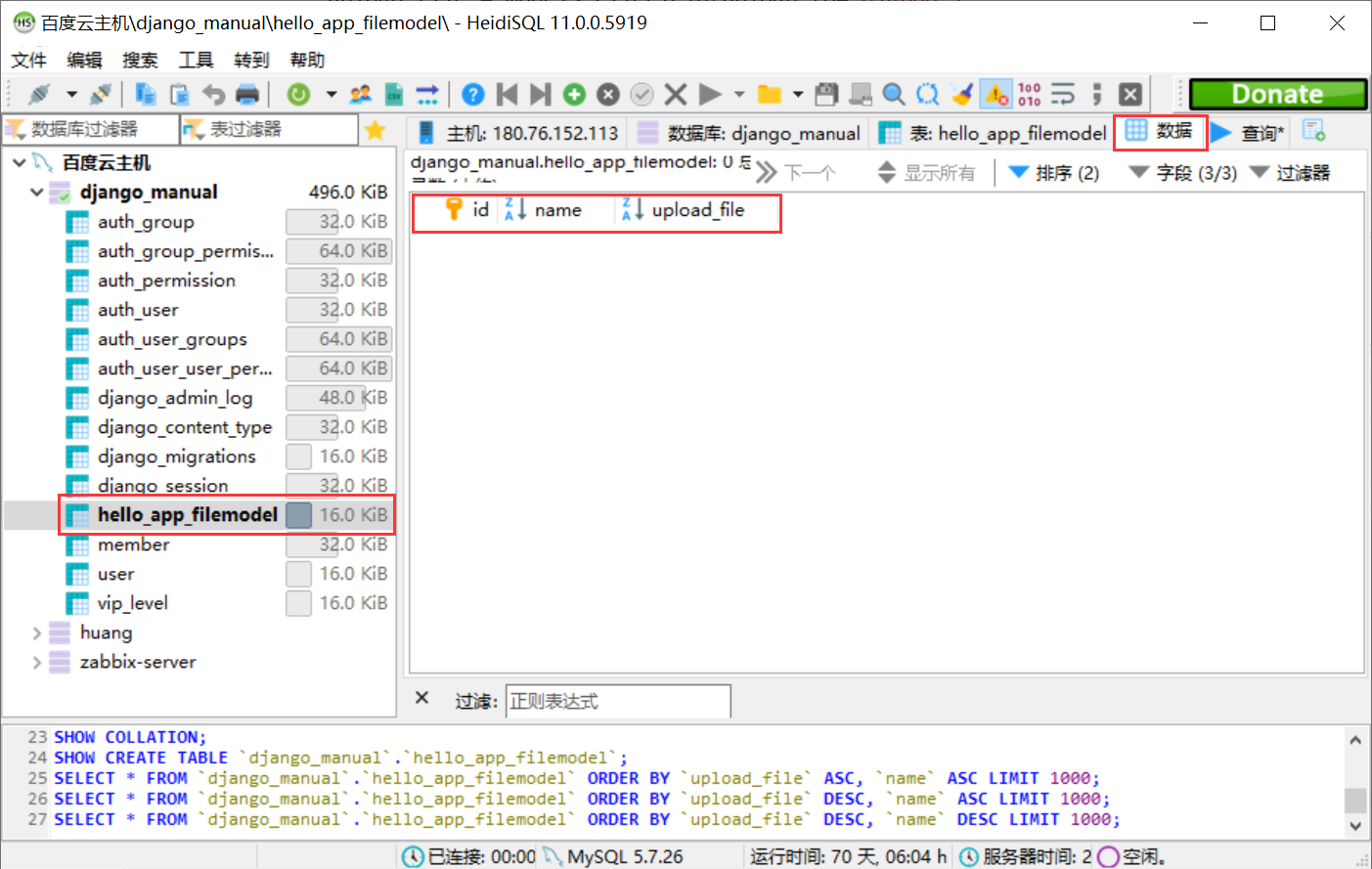Click the run query play icon
This screenshot has height=869, width=1372.
click(x=711, y=94)
